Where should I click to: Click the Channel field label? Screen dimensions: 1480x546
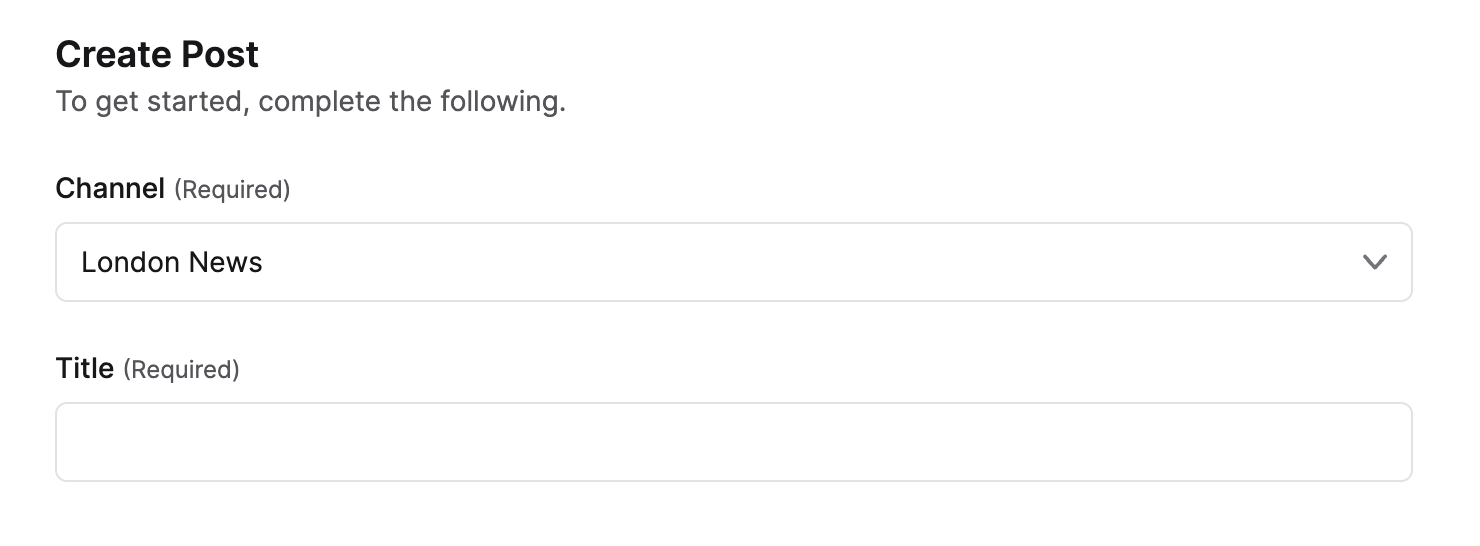click(110, 188)
